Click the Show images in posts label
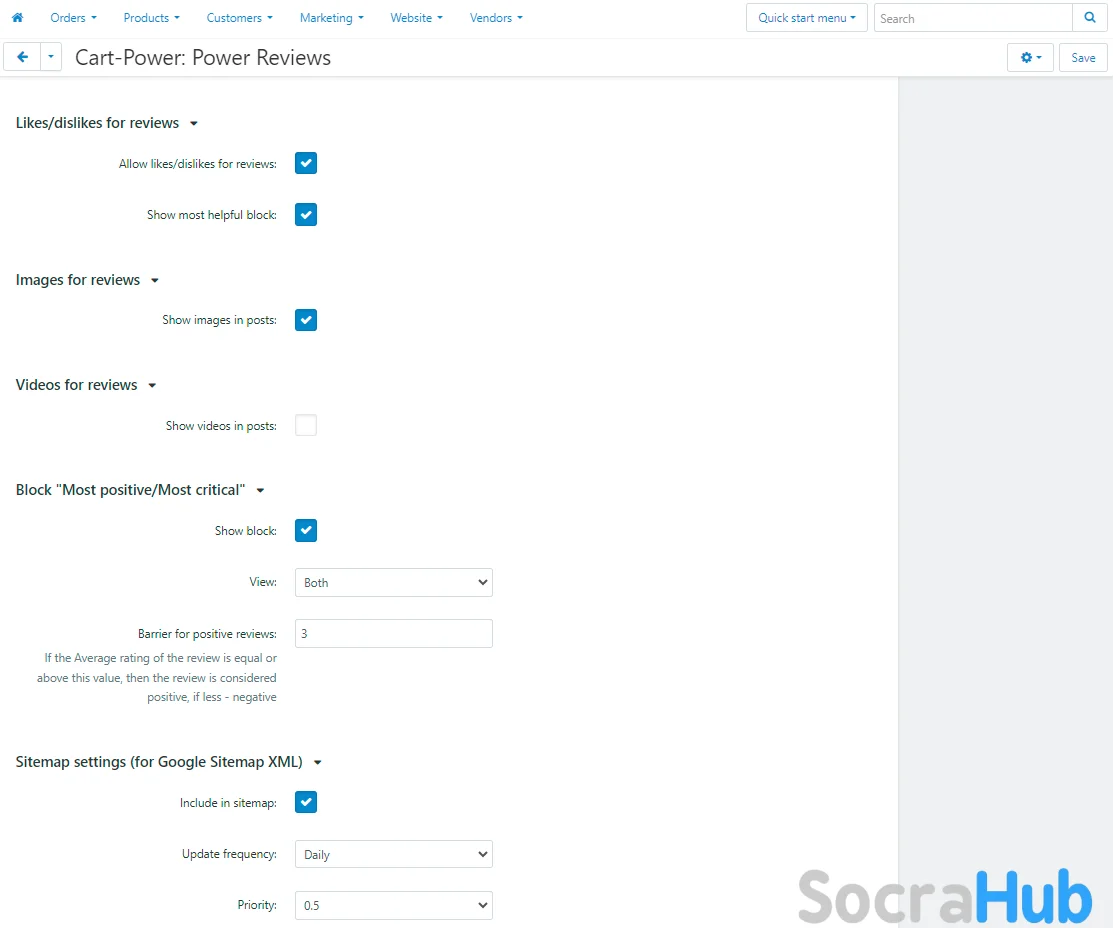Image resolution: width=1113 pixels, height=928 pixels. 219,320
